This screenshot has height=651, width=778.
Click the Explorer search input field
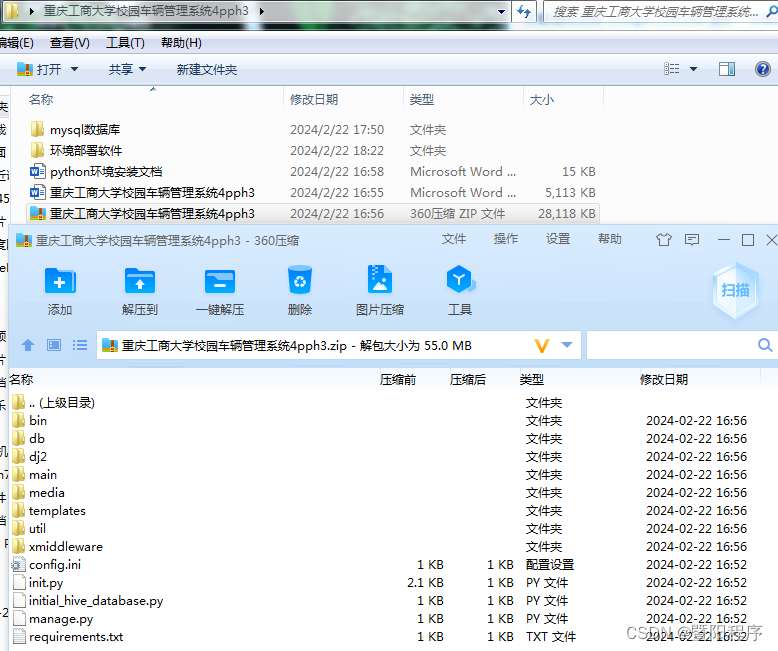tap(655, 11)
